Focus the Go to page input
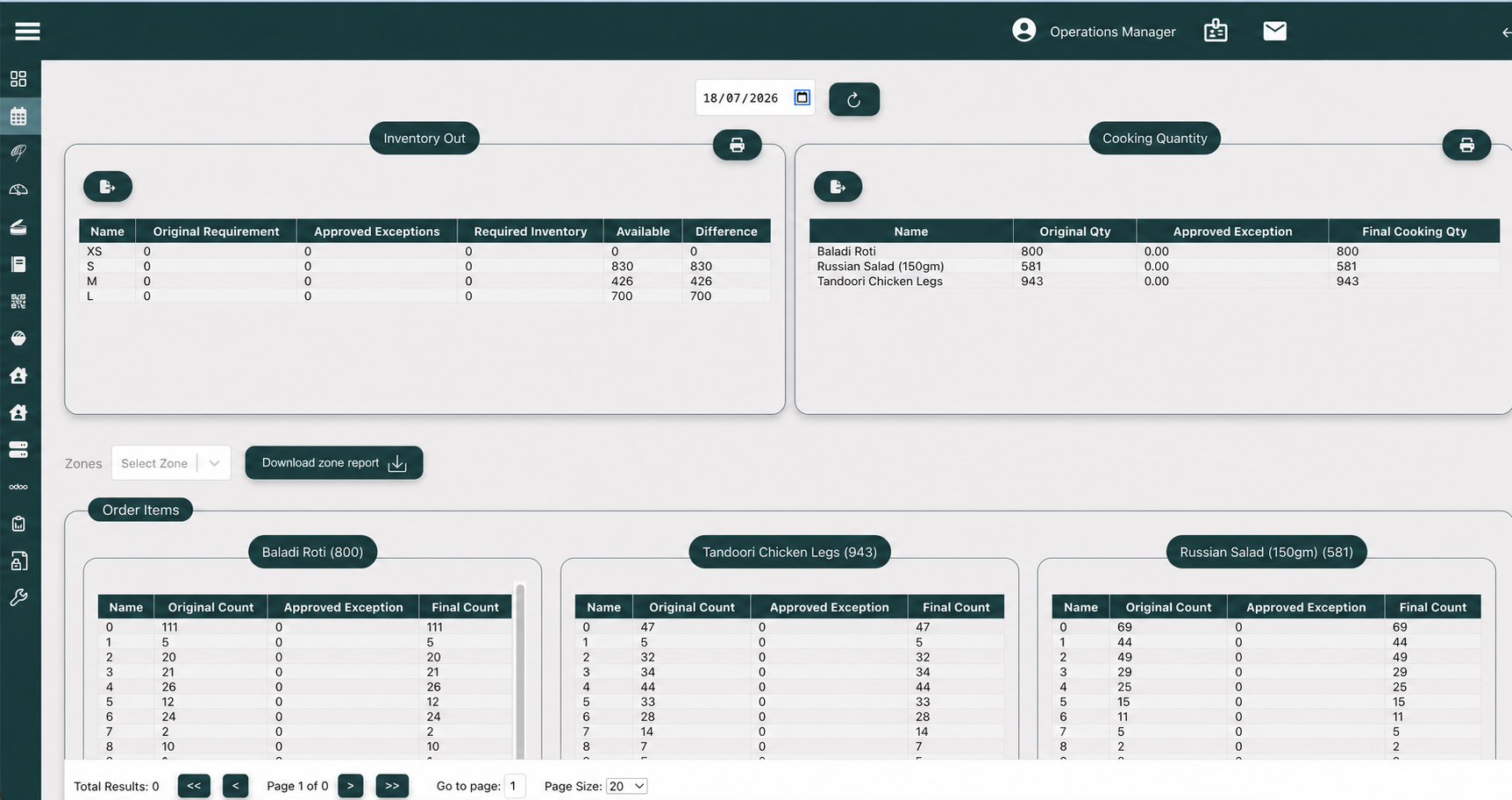The height and width of the screenshot is (800, 1512). click(x=515, y=786)
